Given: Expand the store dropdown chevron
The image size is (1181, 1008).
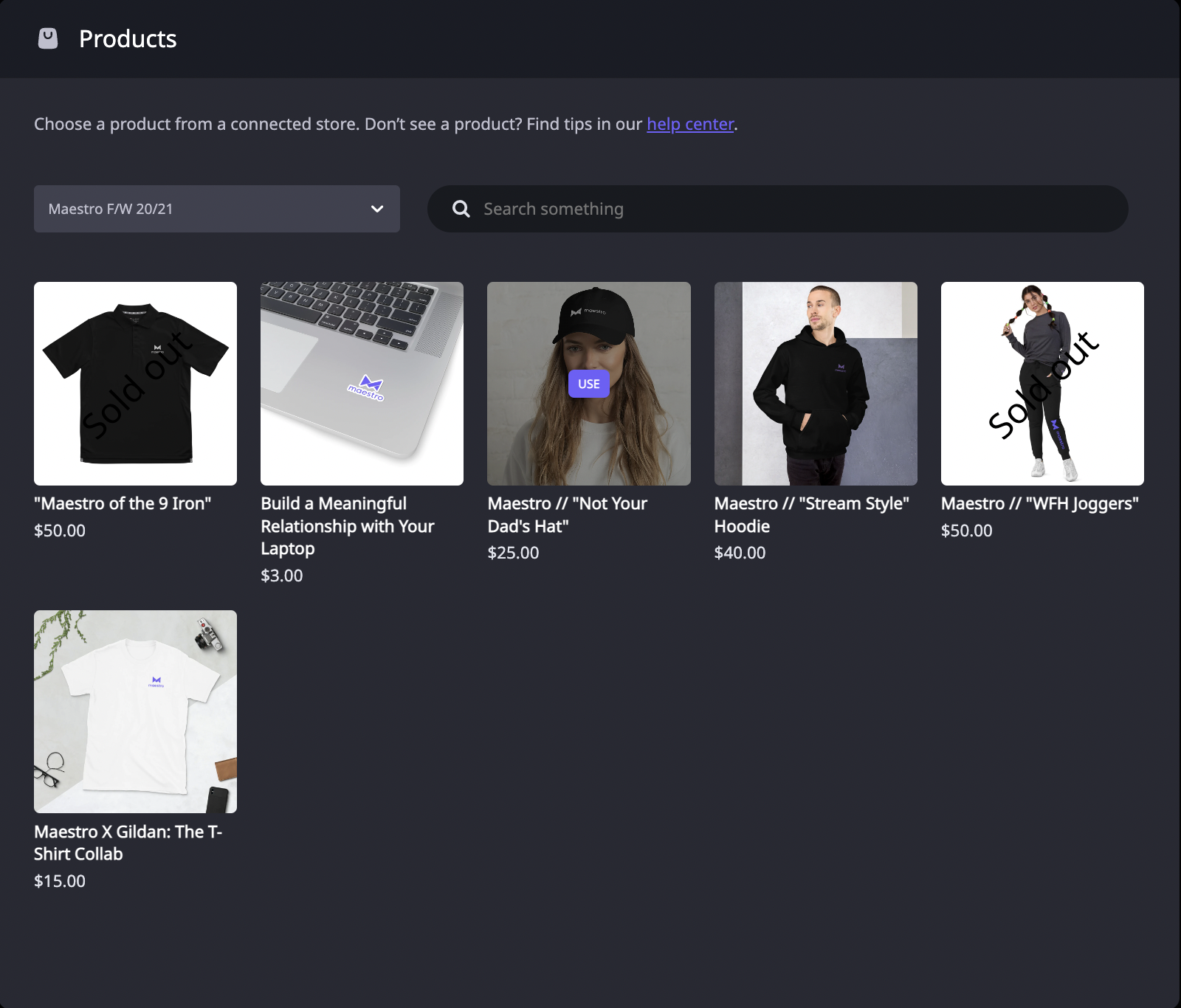Looking at the screenshot, I should tap(377, 209).
